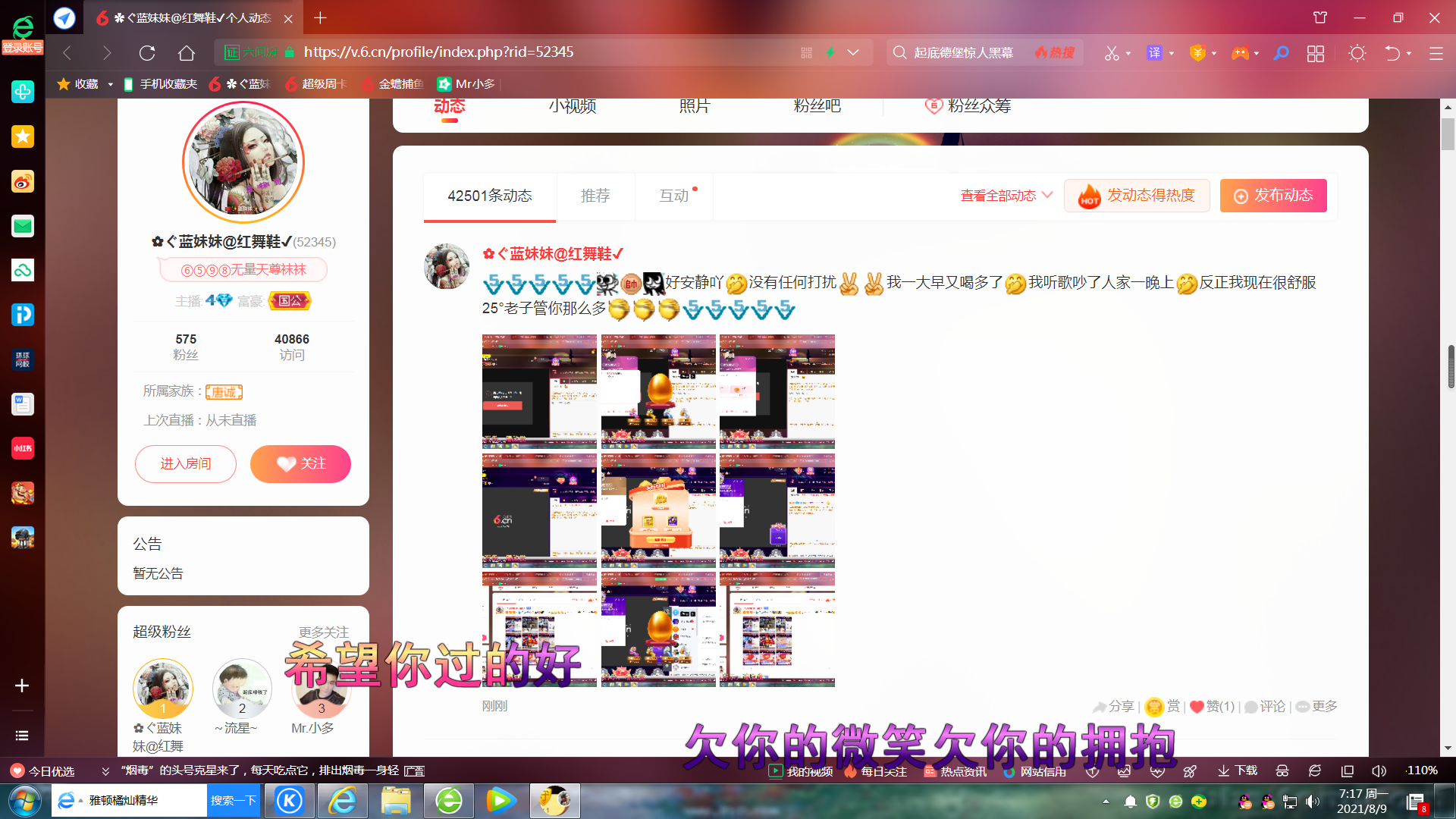This screenshot has width=1456, height=819.
Task: Click the 进入房间 button
Action: (x=186, y=464)
